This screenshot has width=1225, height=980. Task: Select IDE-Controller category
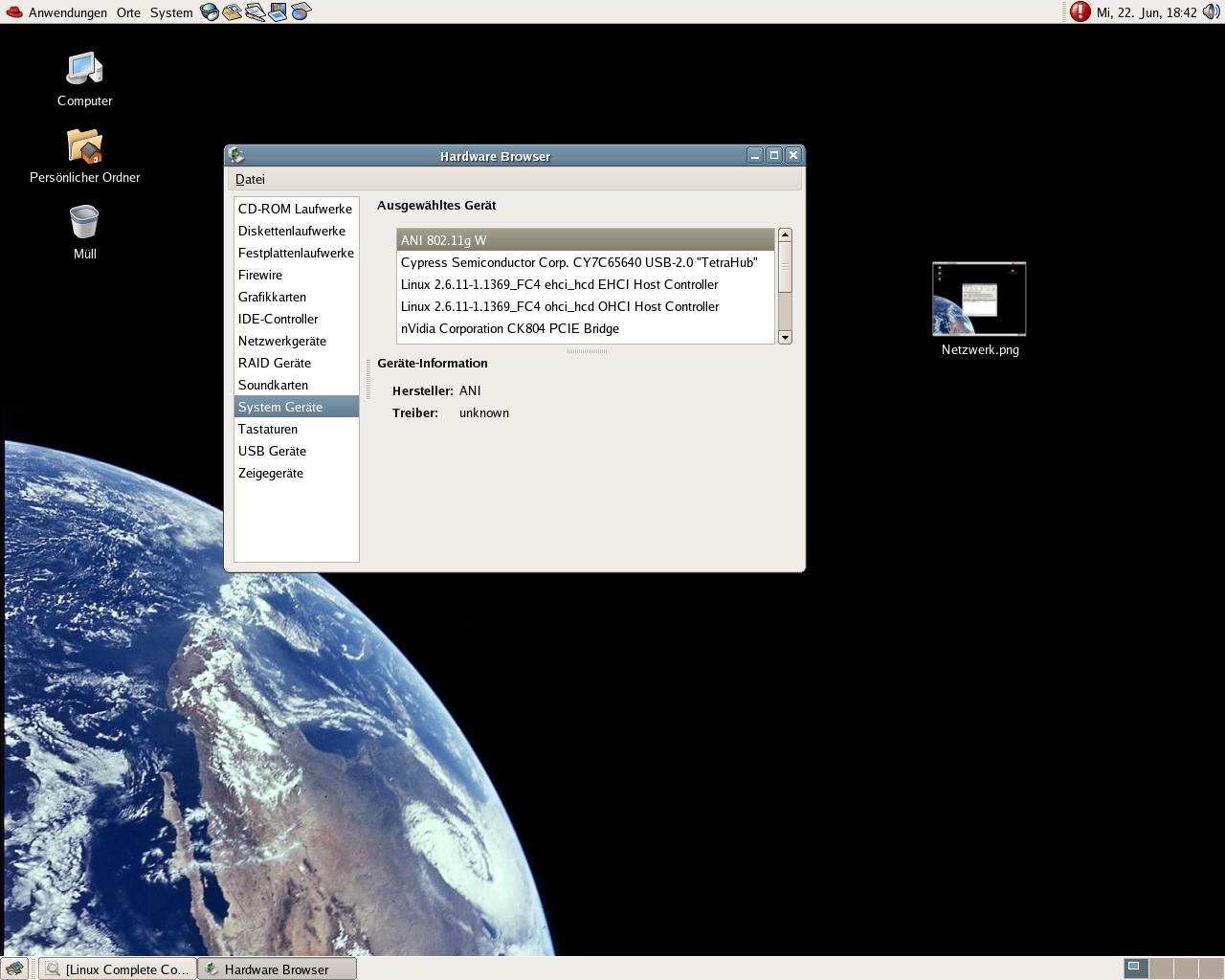(297, 319)
